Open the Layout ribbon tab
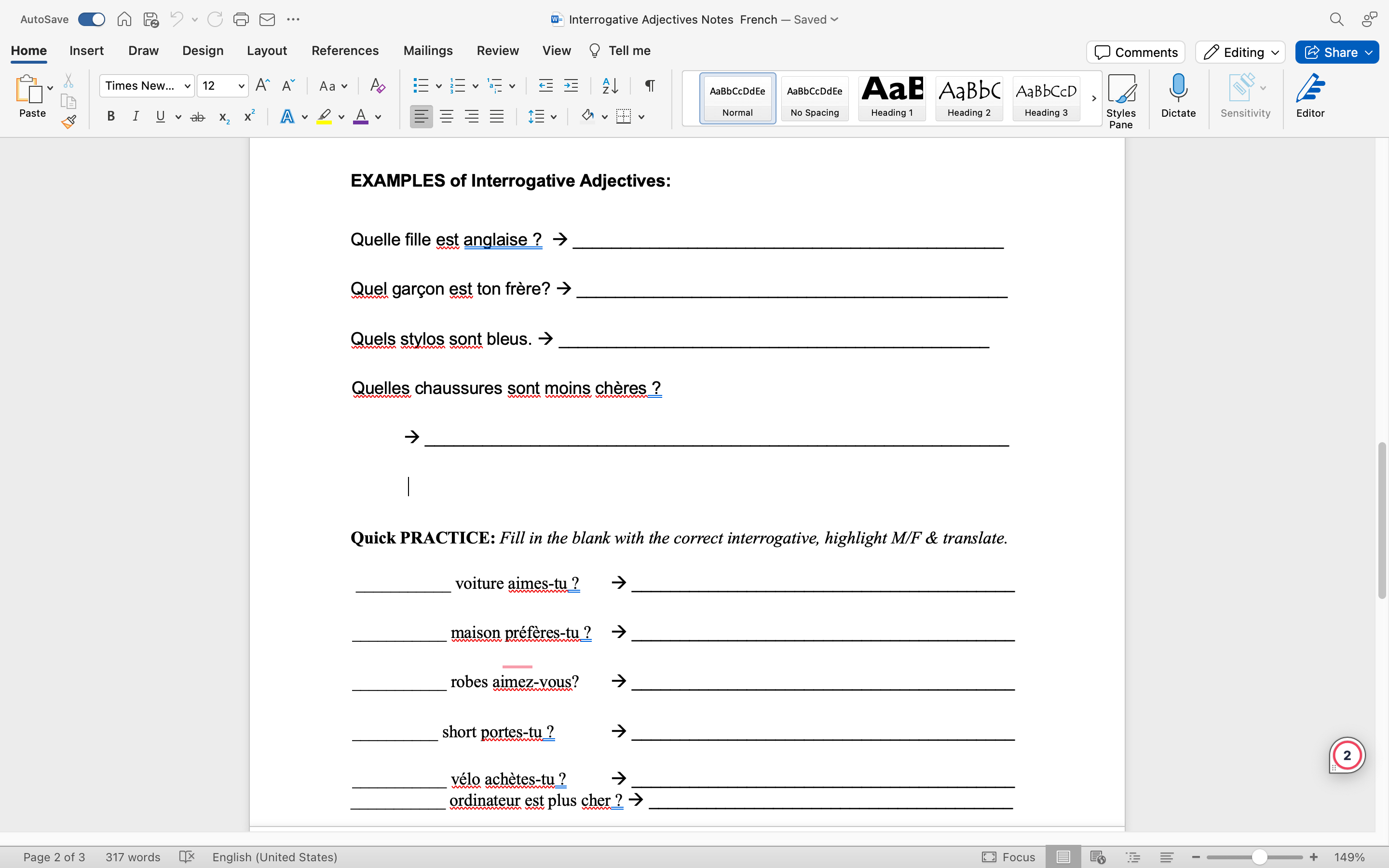This screenshot has height=868, width=1389. pos(266,51)
